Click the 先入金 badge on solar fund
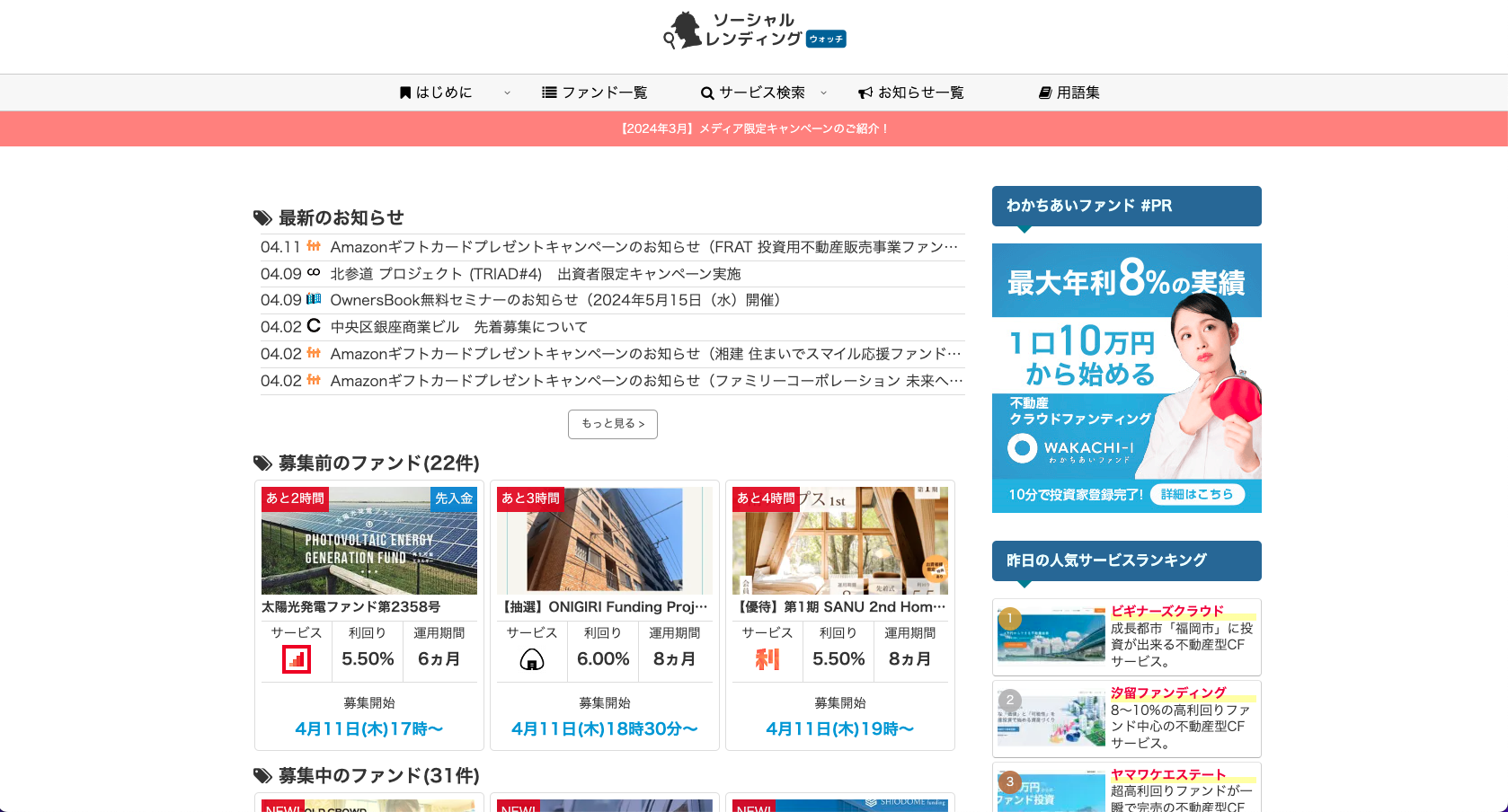 (454, 499)
